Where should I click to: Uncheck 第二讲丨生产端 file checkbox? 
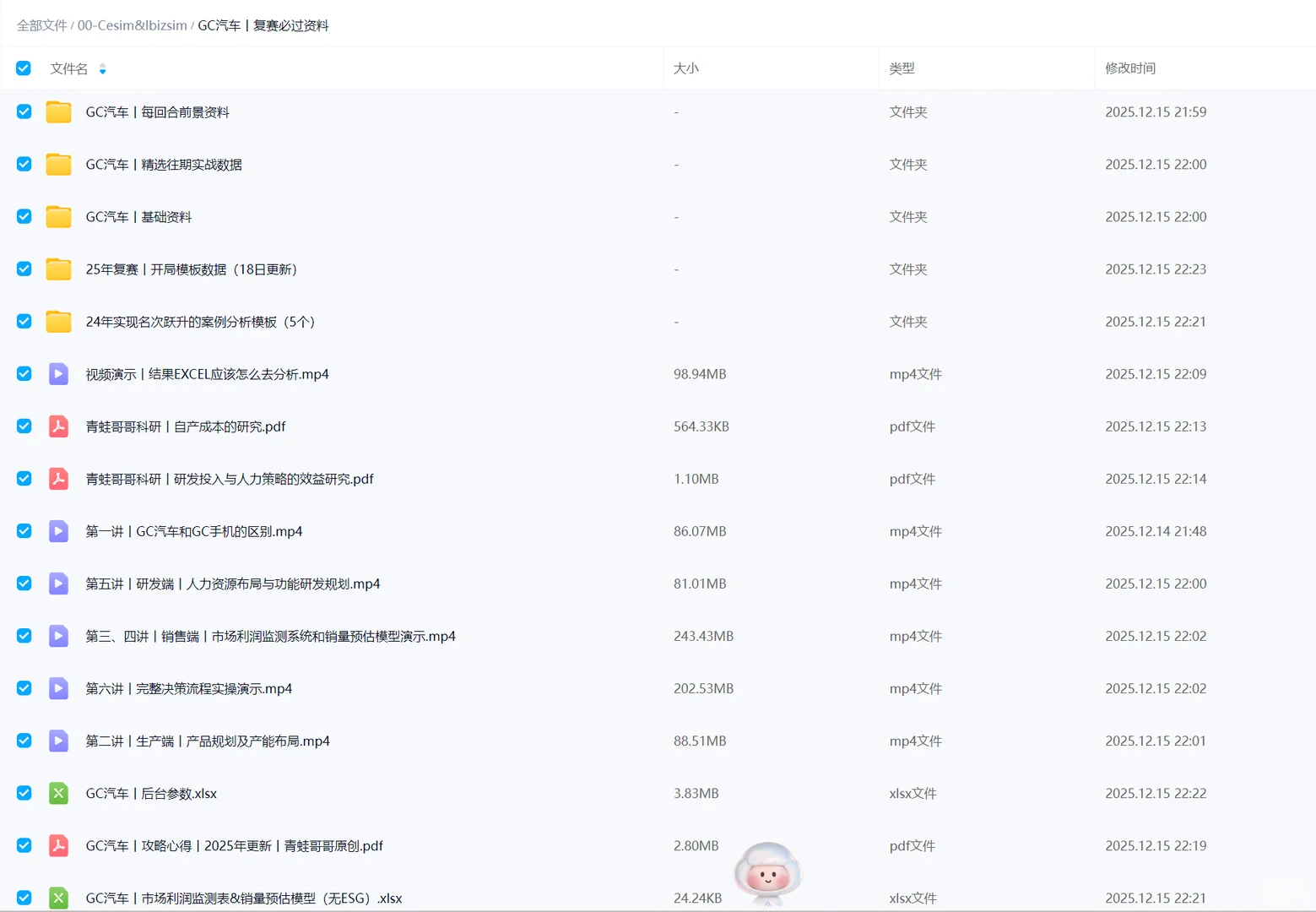tap(24, 740)
